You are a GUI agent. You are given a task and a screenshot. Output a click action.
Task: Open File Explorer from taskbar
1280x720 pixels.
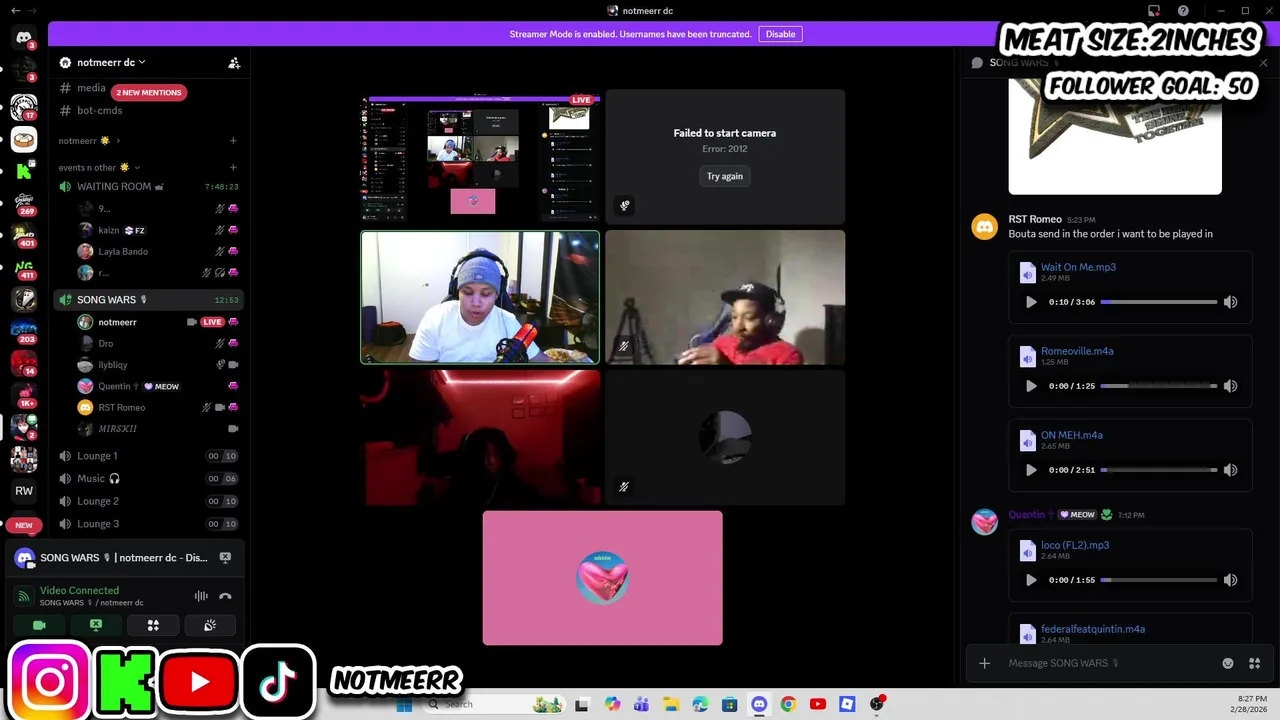[x=670, y=704]
